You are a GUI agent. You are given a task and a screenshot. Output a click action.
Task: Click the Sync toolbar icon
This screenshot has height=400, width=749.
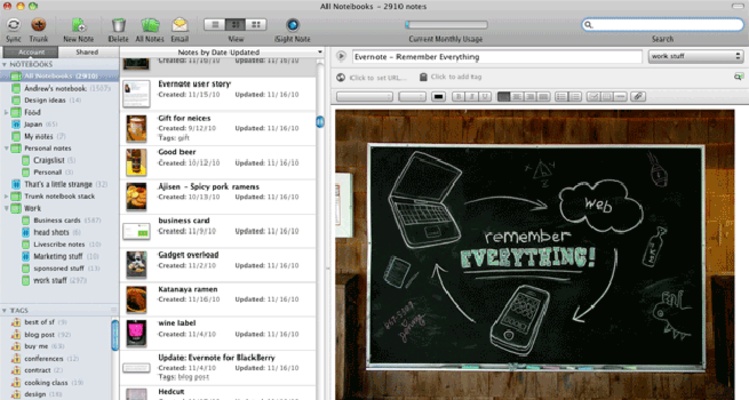click(13, 25)
